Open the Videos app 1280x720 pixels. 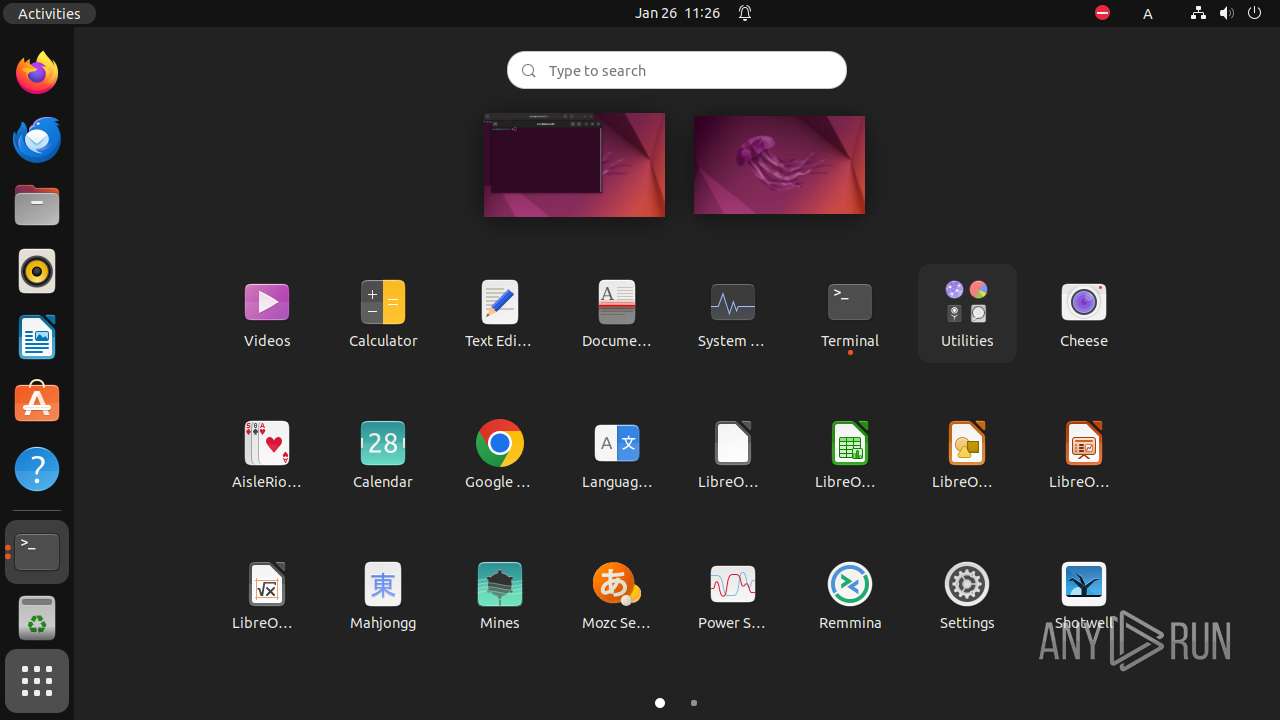click(267, 313)
